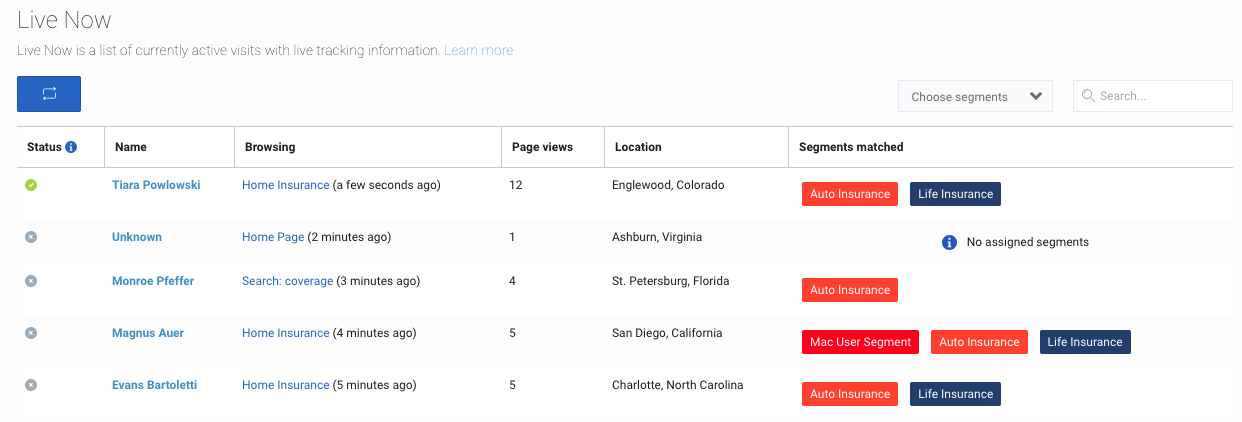The height and width of the screenshot is (422, 1242).
Task: Open the Search: coverage browsing link
Action: coord(287,281)
